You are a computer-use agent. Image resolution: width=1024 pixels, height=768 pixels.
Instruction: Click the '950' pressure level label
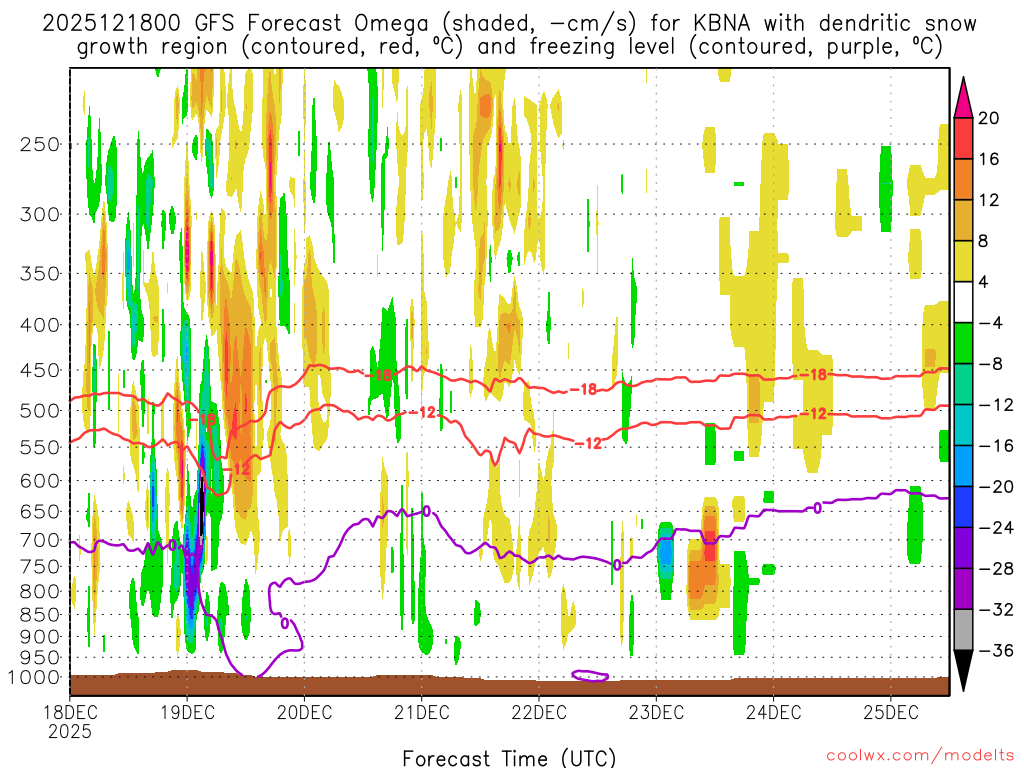pyautogui.click(x=40, y=658)
